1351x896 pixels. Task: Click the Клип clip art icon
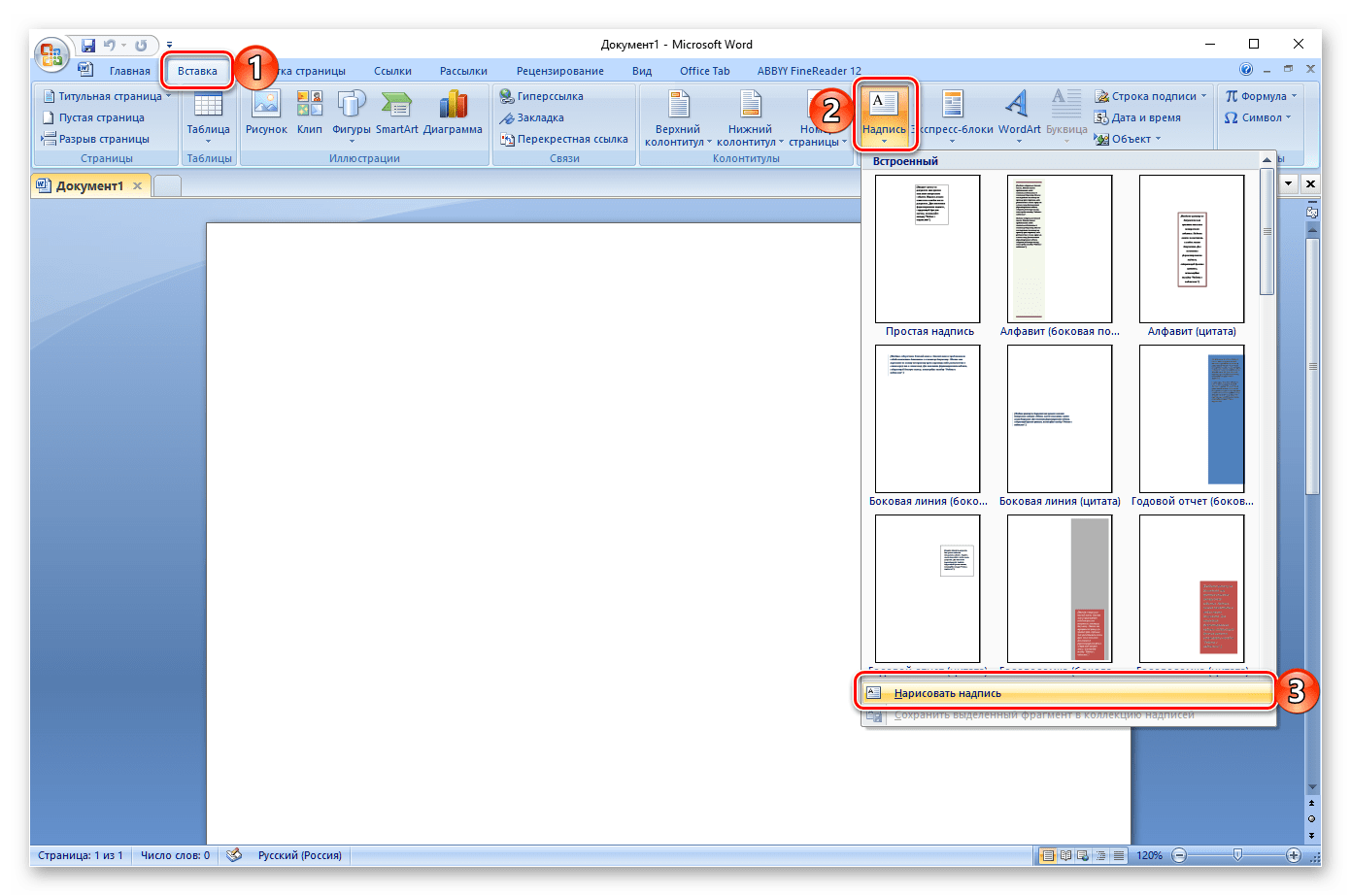point(310,114)
